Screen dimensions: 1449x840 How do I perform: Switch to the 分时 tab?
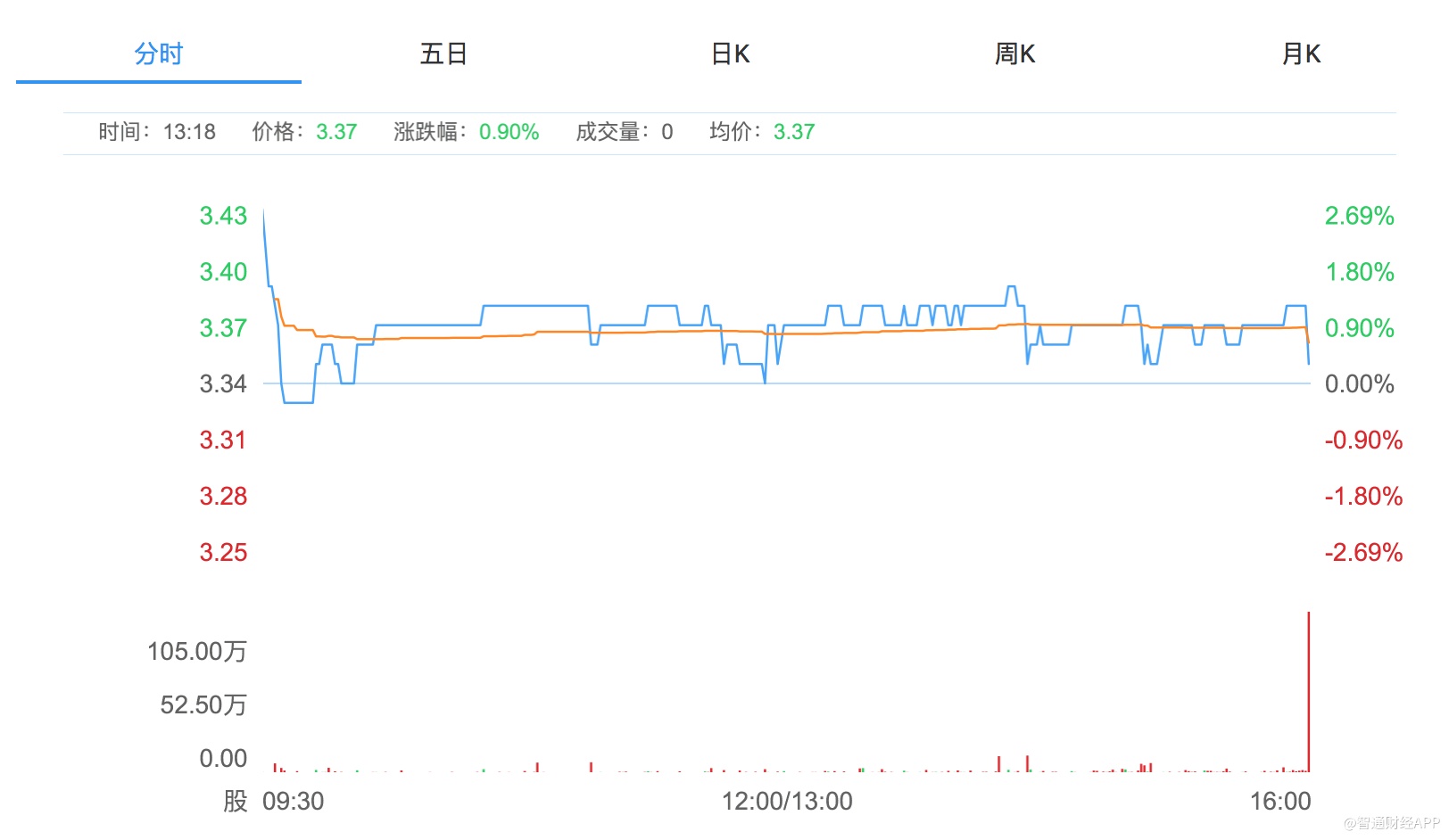tap(158, 54)
